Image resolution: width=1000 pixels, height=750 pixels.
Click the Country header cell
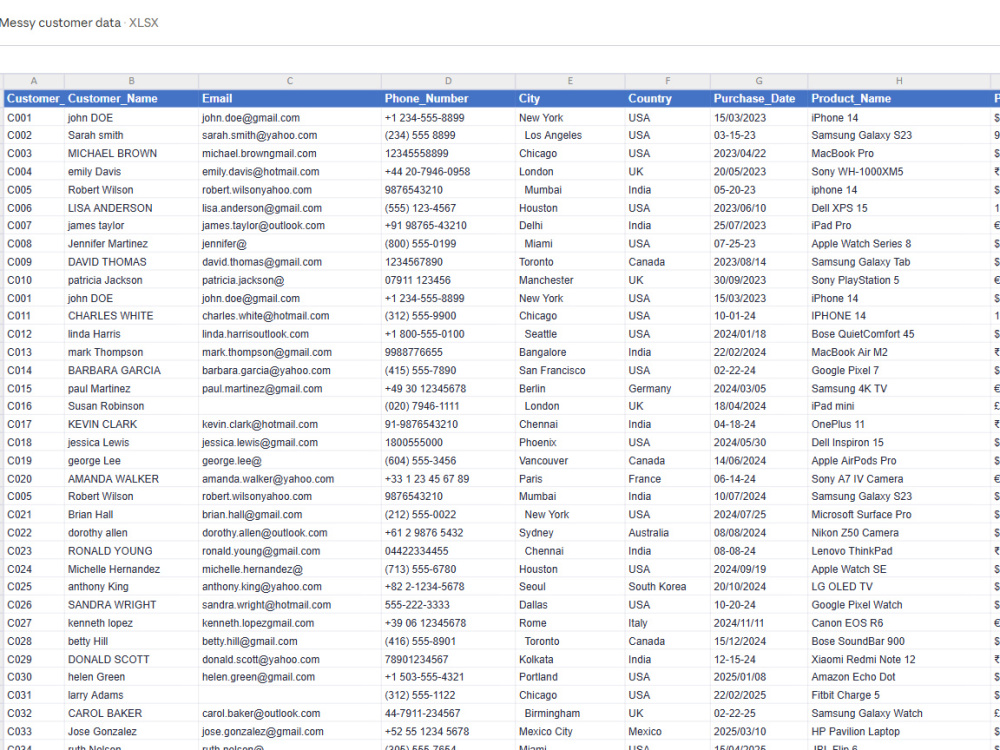[668, 99]
